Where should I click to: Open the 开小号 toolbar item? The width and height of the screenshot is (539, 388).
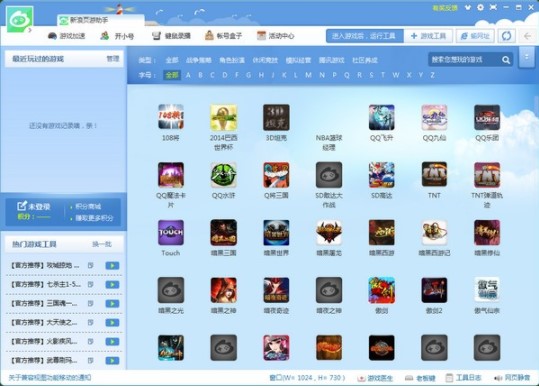[117, 36]
